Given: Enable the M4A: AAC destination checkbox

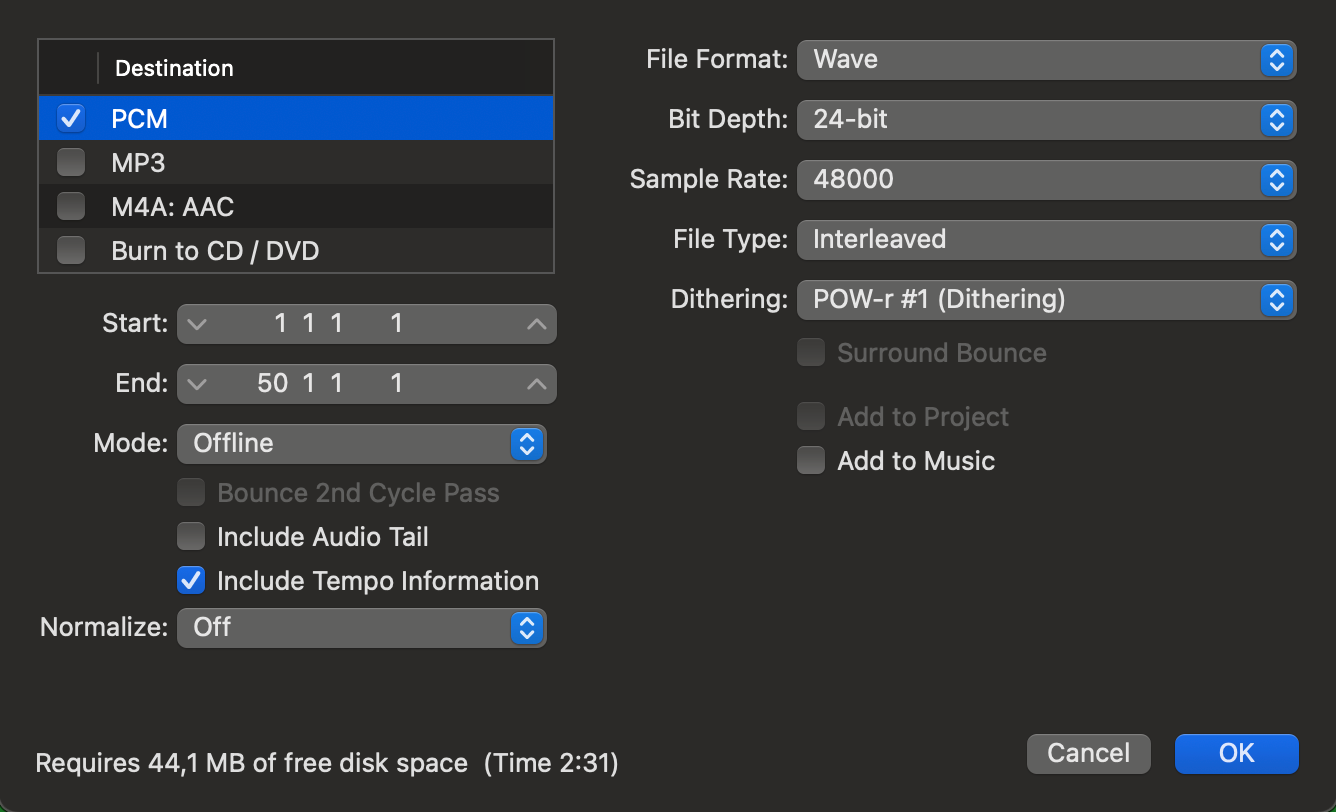Looking at the screenshot, I should 71,206.
